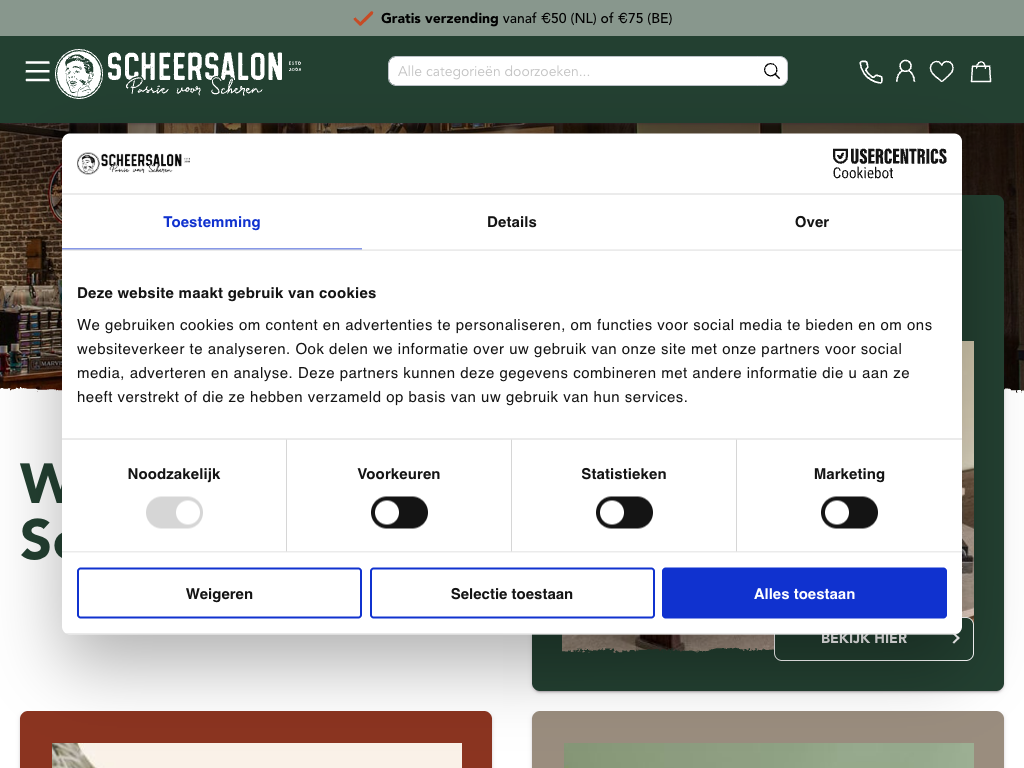1024x768 pixels.
Task: View wishlist via heart icon
Action: [942, 72]
